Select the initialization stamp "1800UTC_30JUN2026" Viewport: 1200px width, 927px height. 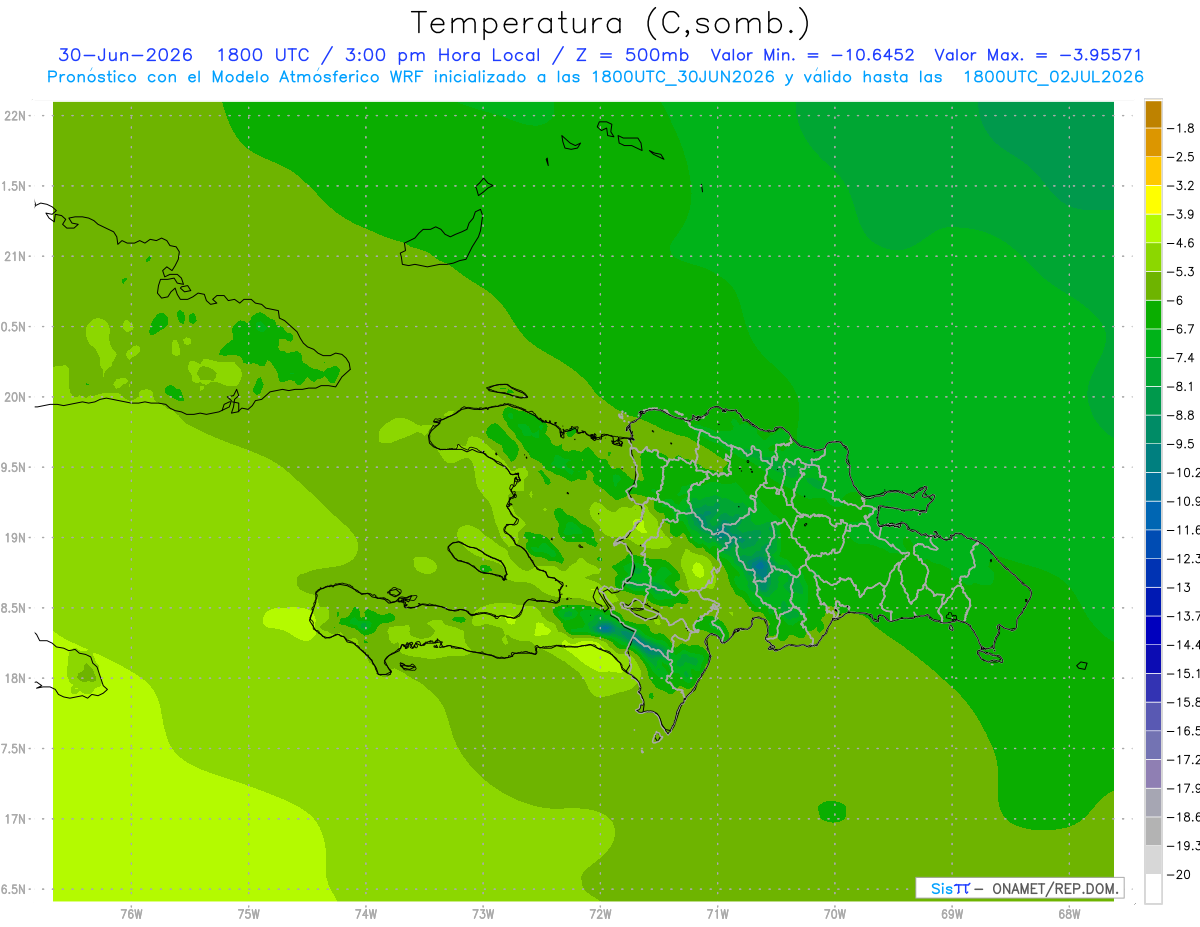click(x=683, y=77)
